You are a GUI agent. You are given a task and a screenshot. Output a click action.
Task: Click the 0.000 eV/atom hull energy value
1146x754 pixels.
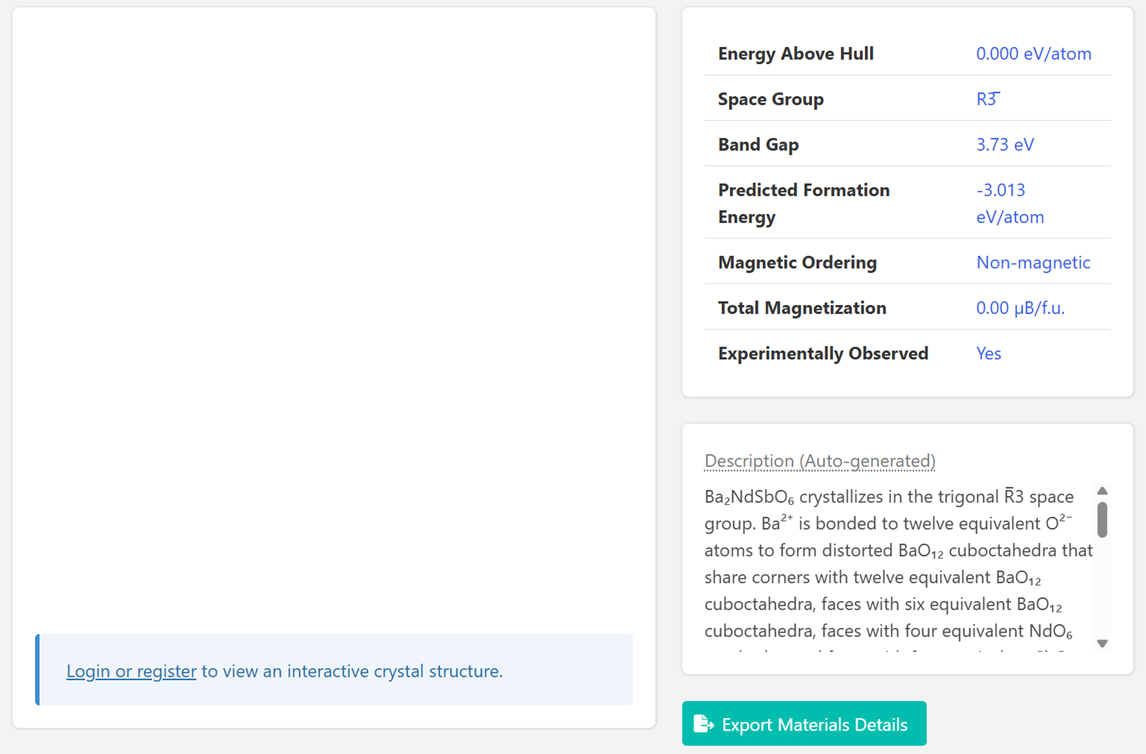click(x=1033, y=54)
